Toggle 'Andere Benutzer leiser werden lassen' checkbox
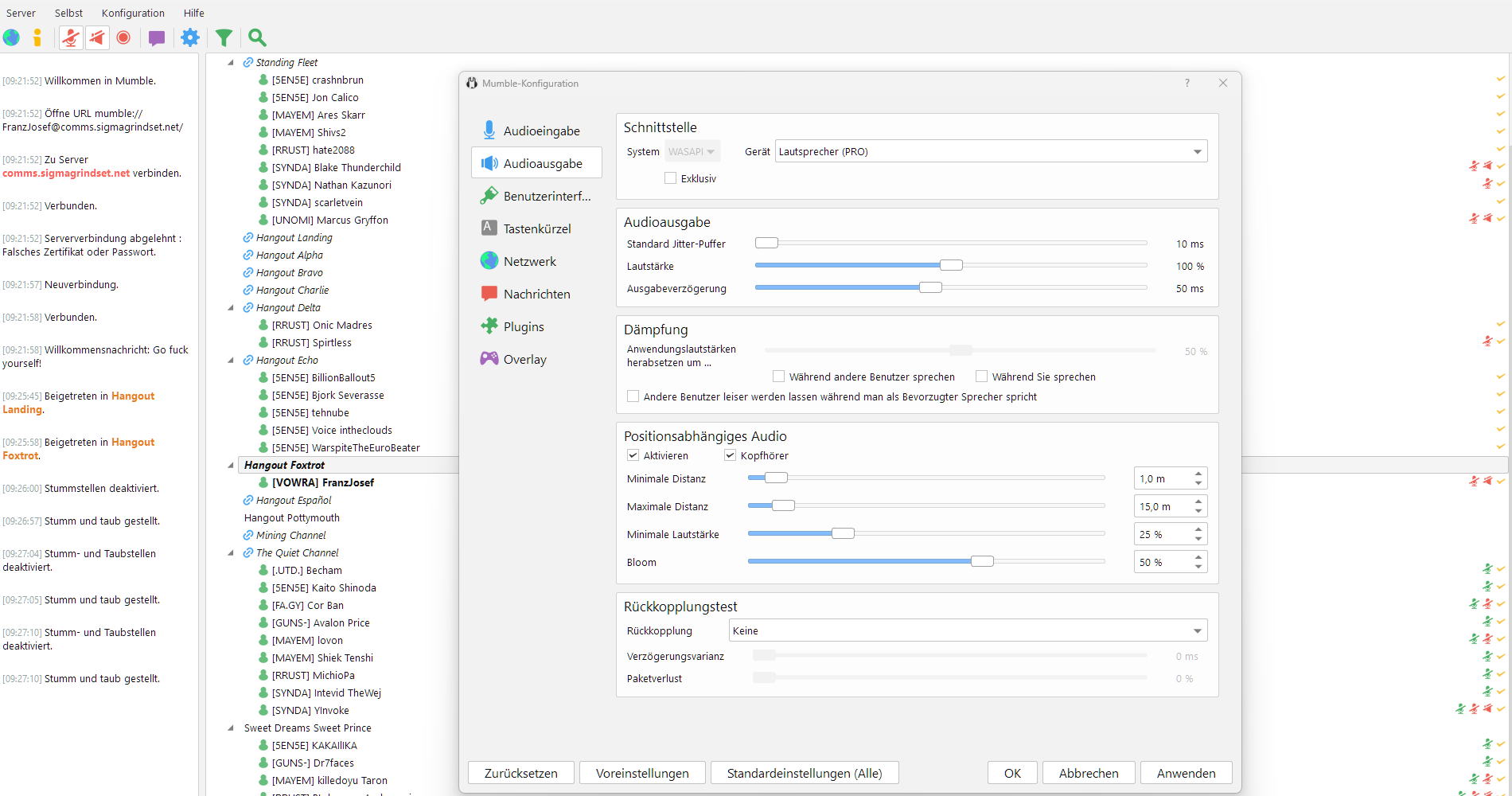 point(633,396)
